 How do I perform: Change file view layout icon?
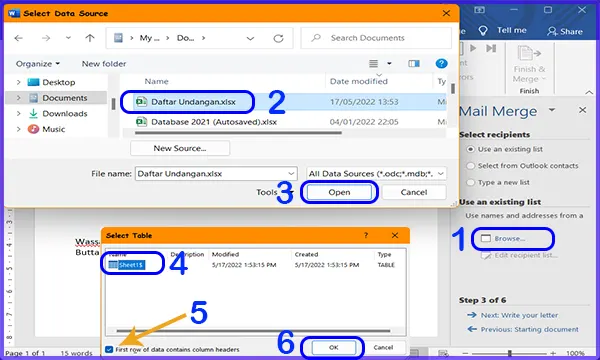[x=373, y=64]
